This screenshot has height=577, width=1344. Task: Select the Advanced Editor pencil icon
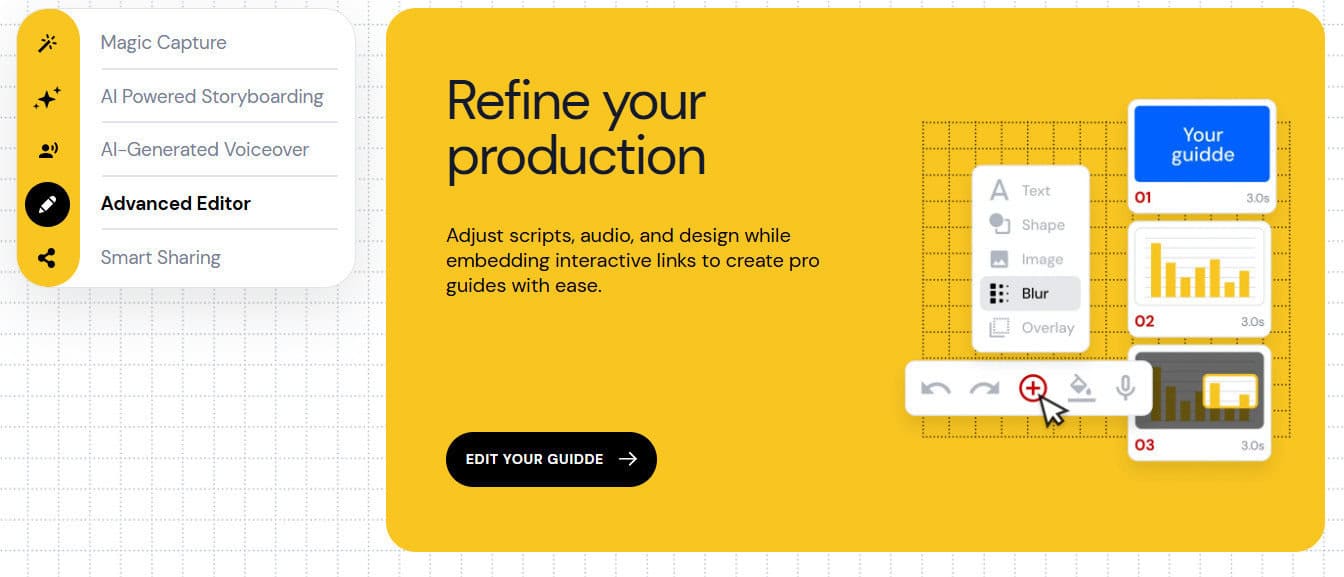click(x=47, y=204)
